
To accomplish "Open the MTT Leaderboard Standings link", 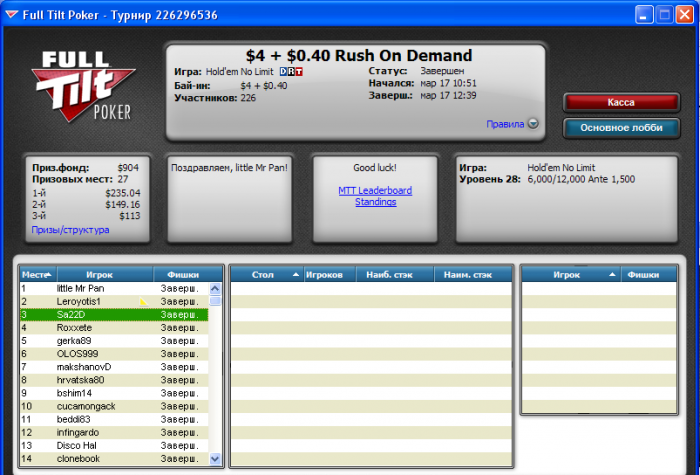I will (x=375, y=196).
